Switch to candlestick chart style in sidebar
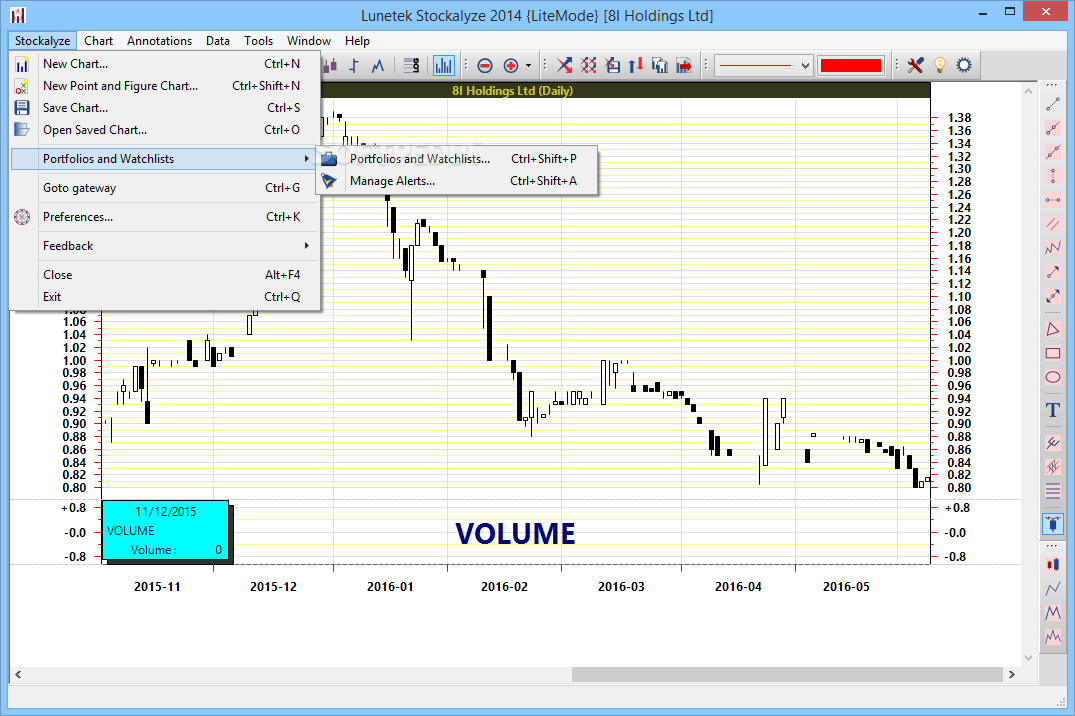This screenshot has height=716, width=1075. click(x=1053, y=564)
